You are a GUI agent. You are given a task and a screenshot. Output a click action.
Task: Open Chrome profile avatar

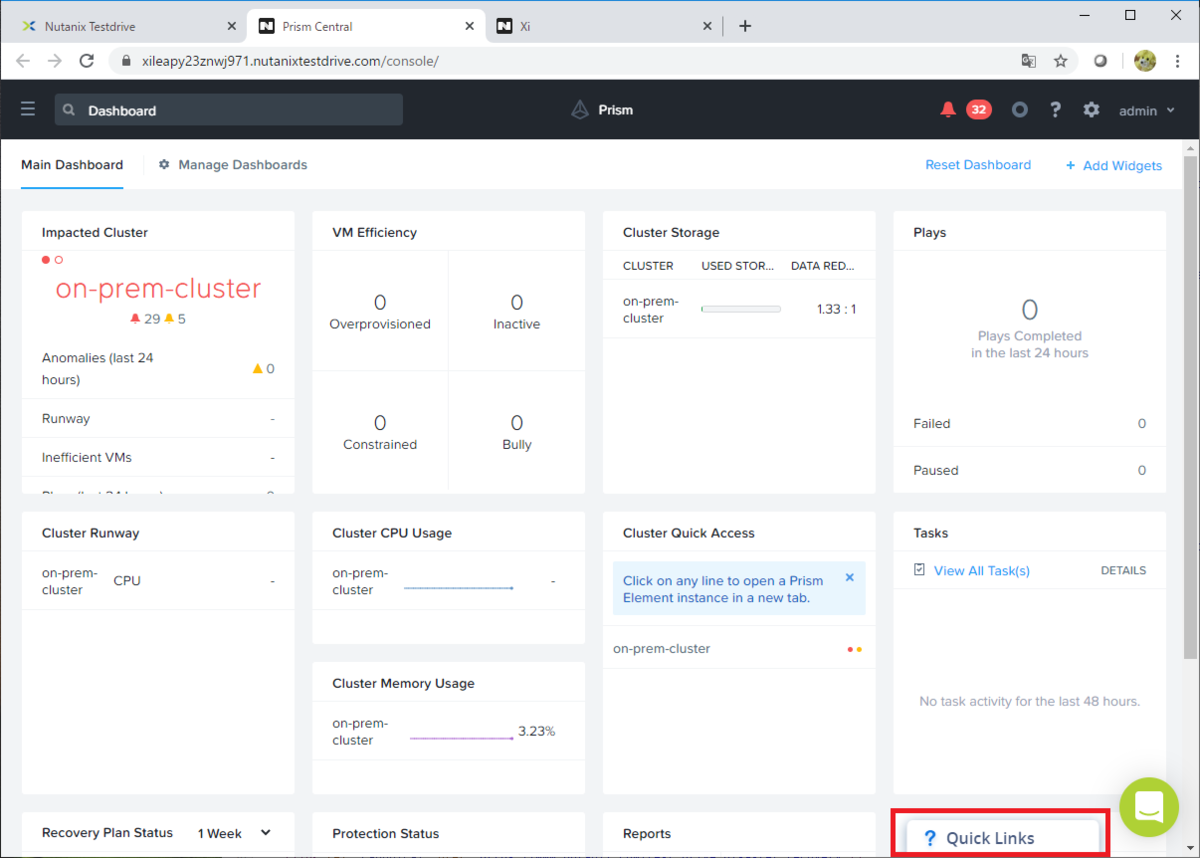1144,61
